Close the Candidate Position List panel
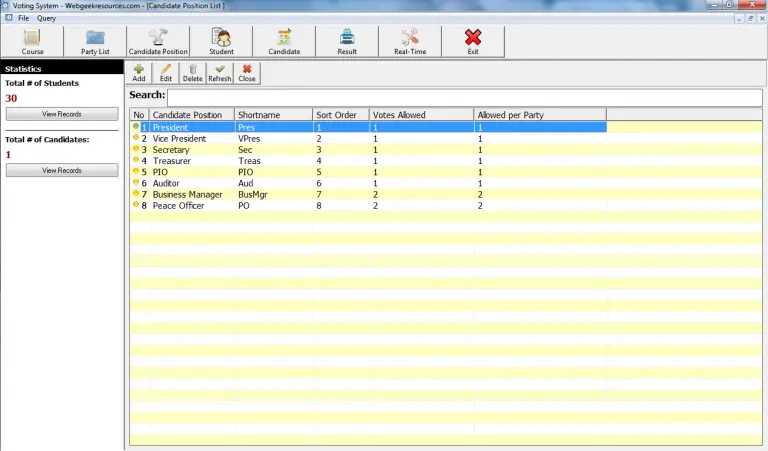Image resolution: width=768 pixels, height=451 pixels. (x=246, y=72)
